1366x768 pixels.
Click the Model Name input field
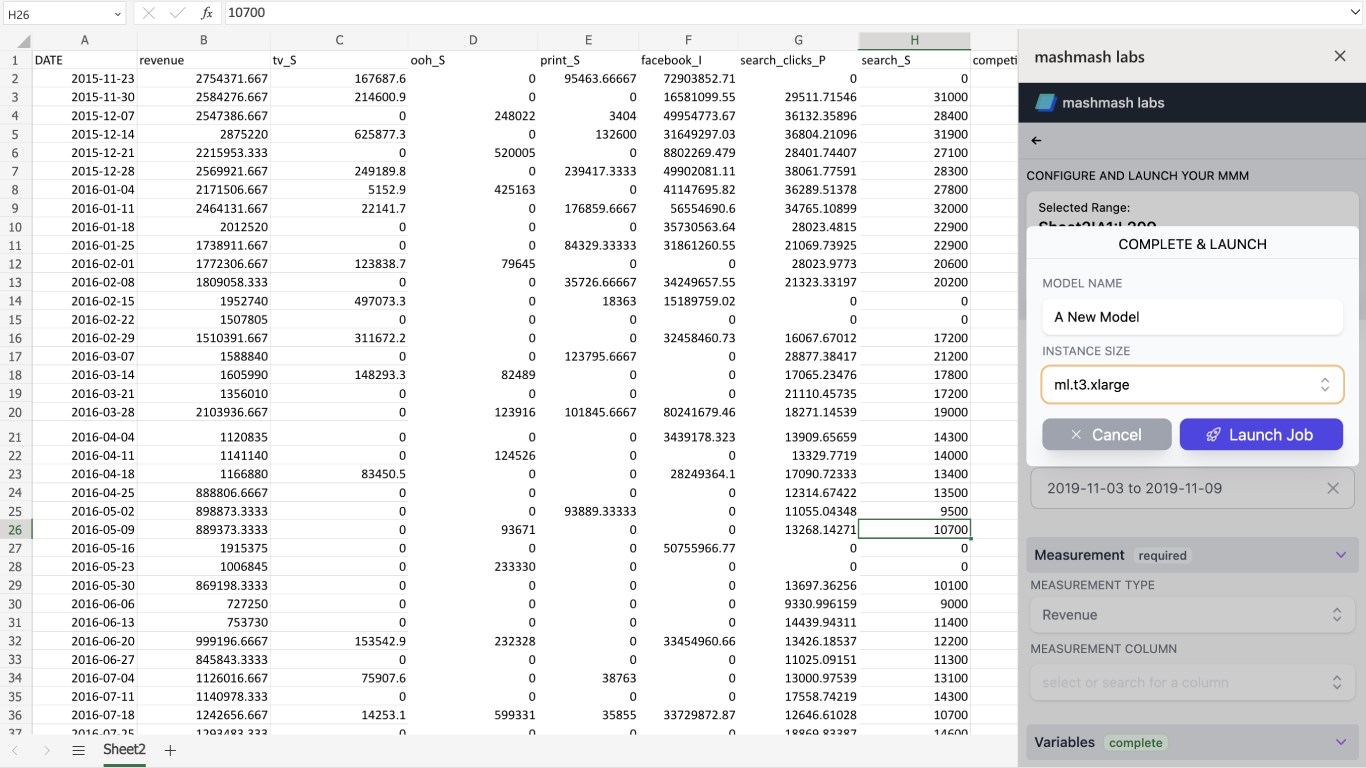coord(1192,317)
